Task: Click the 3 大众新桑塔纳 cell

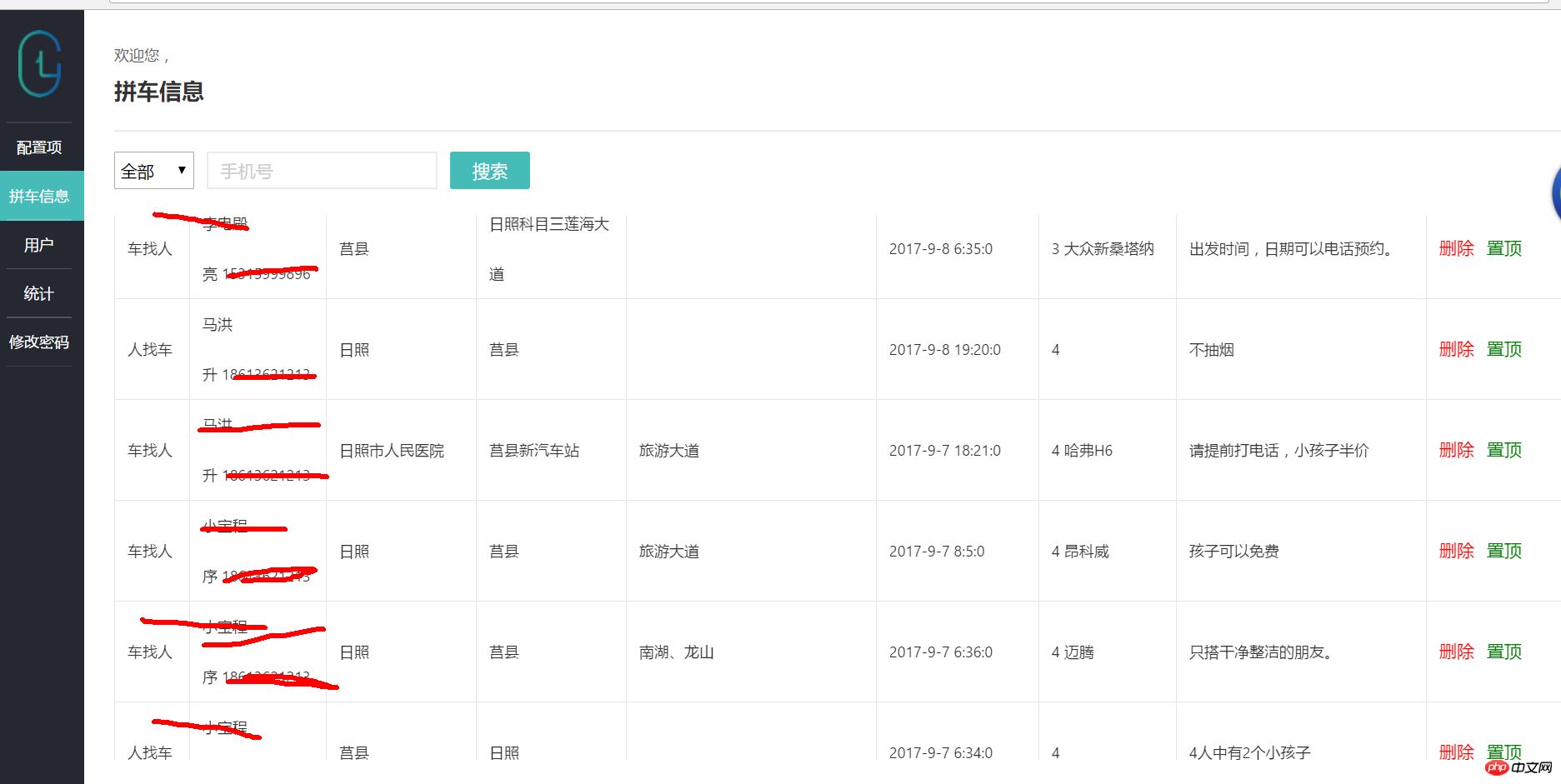Action: 1103,248
